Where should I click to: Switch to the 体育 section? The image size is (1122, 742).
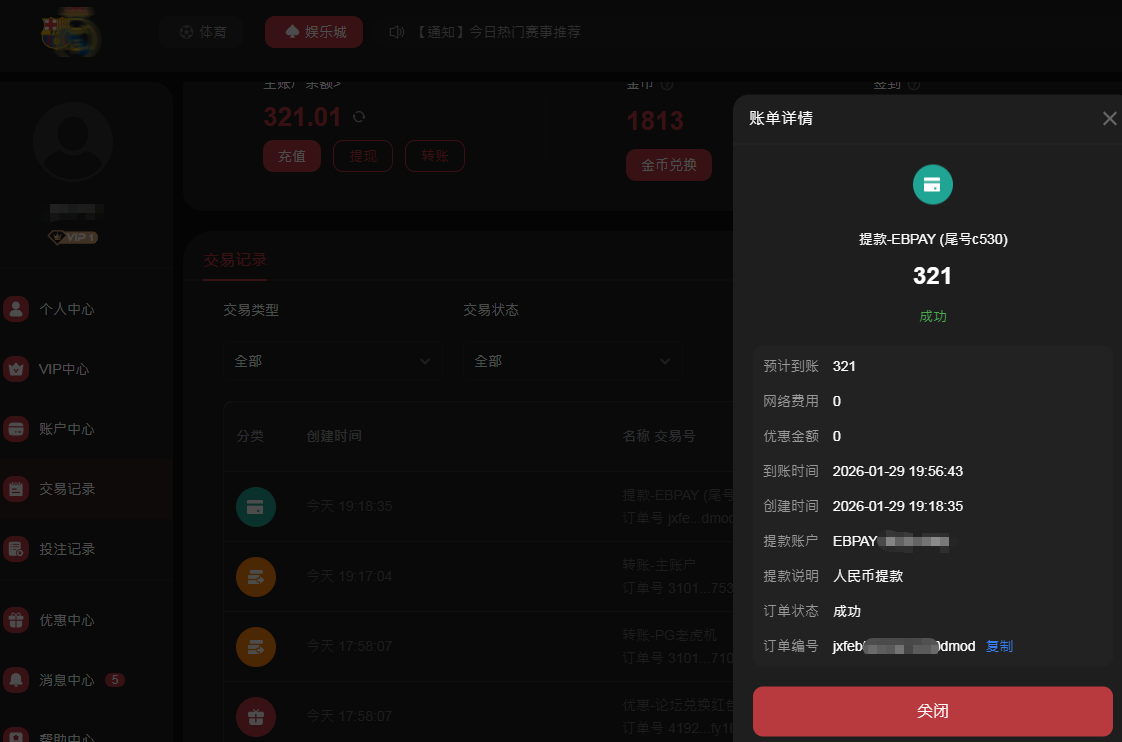click(201, 31)
